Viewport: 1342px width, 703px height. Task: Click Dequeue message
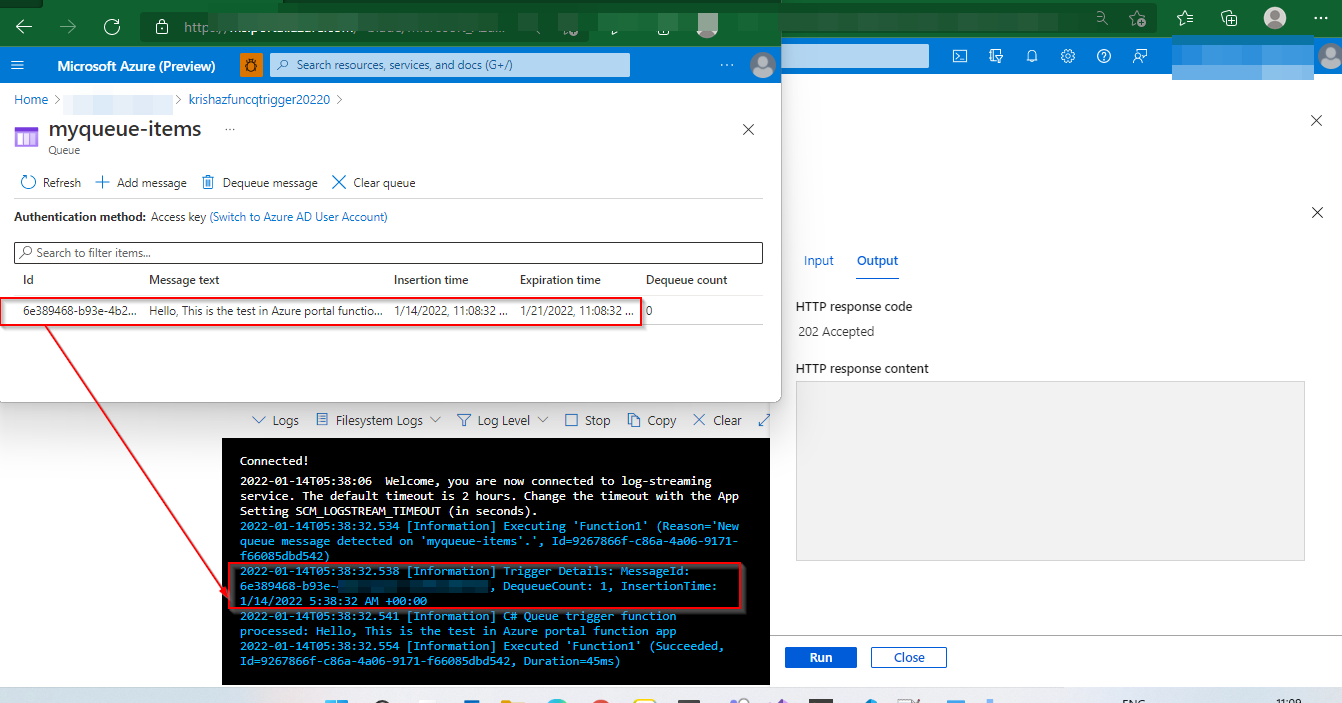[x=260, y=183]
